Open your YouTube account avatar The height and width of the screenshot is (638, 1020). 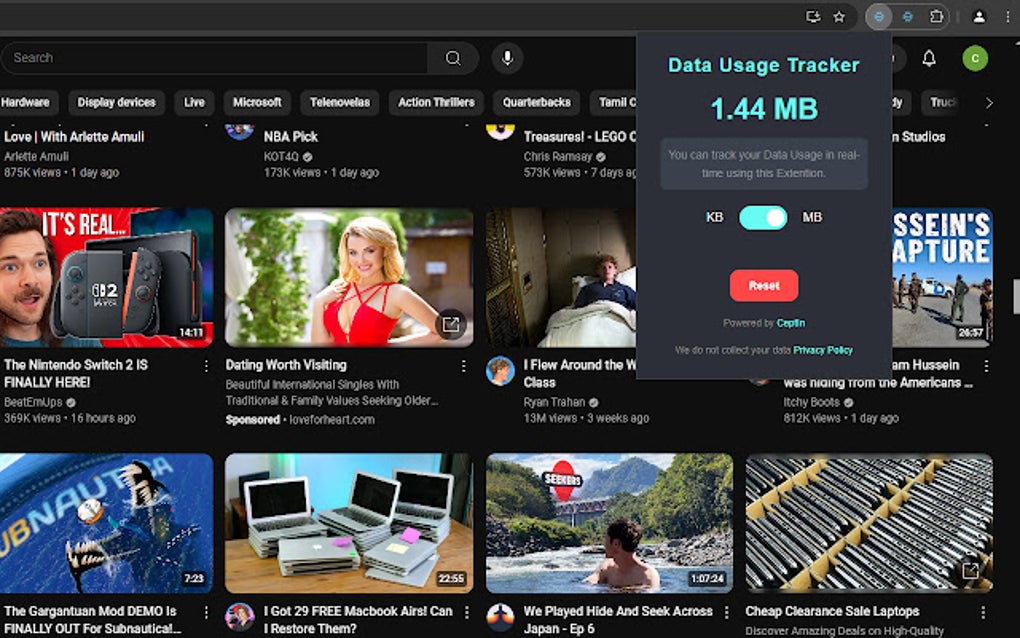pyautogui.click(x=975, y=58)
